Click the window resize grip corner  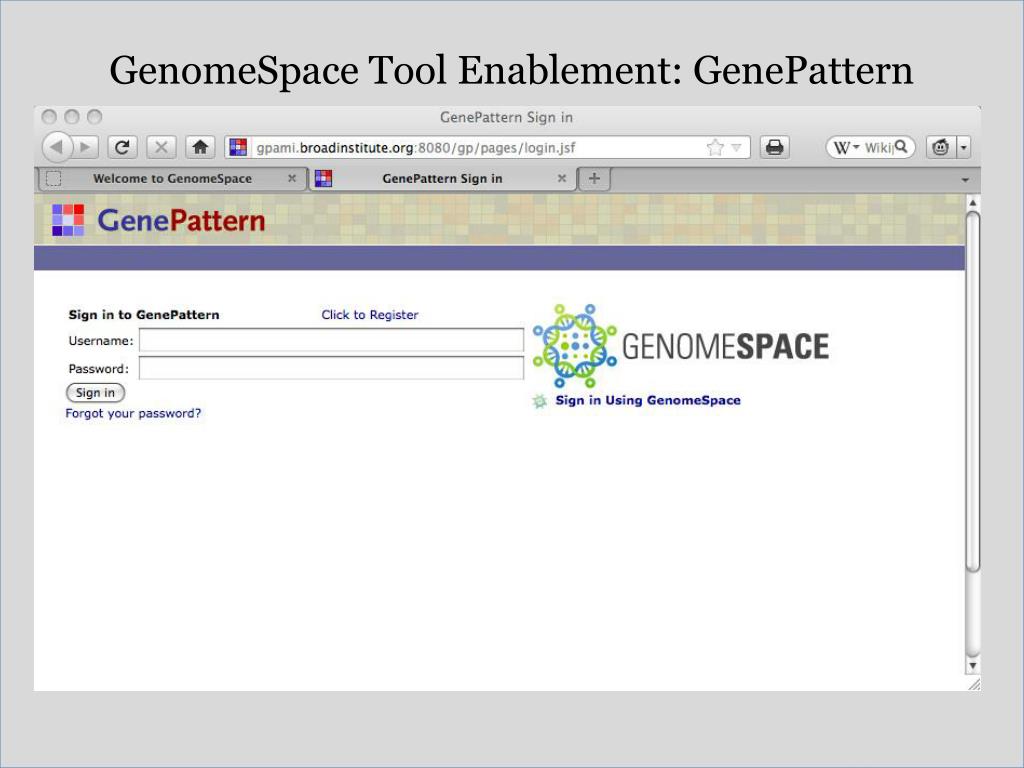click(x=974, y=684)
